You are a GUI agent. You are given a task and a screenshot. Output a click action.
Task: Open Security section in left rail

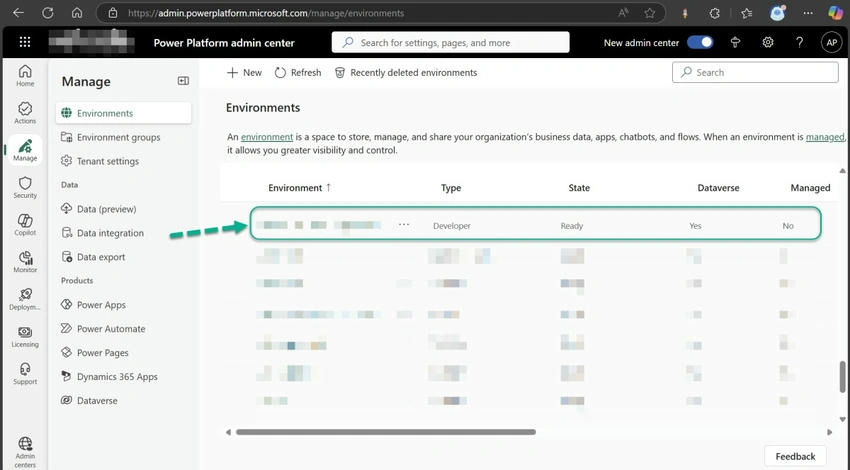coord(25,188)
